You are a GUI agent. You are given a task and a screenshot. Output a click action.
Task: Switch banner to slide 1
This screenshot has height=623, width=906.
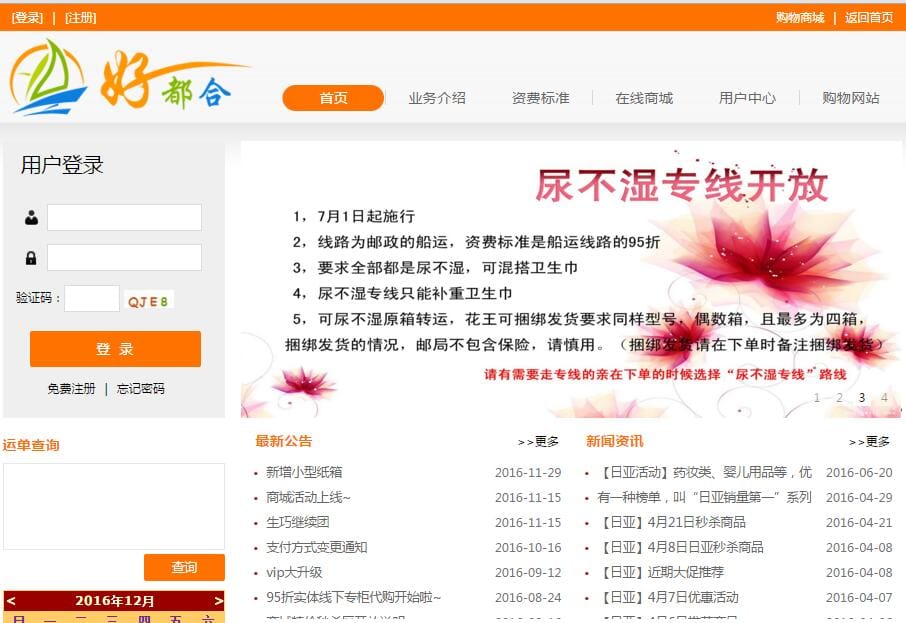pos(817,398)
